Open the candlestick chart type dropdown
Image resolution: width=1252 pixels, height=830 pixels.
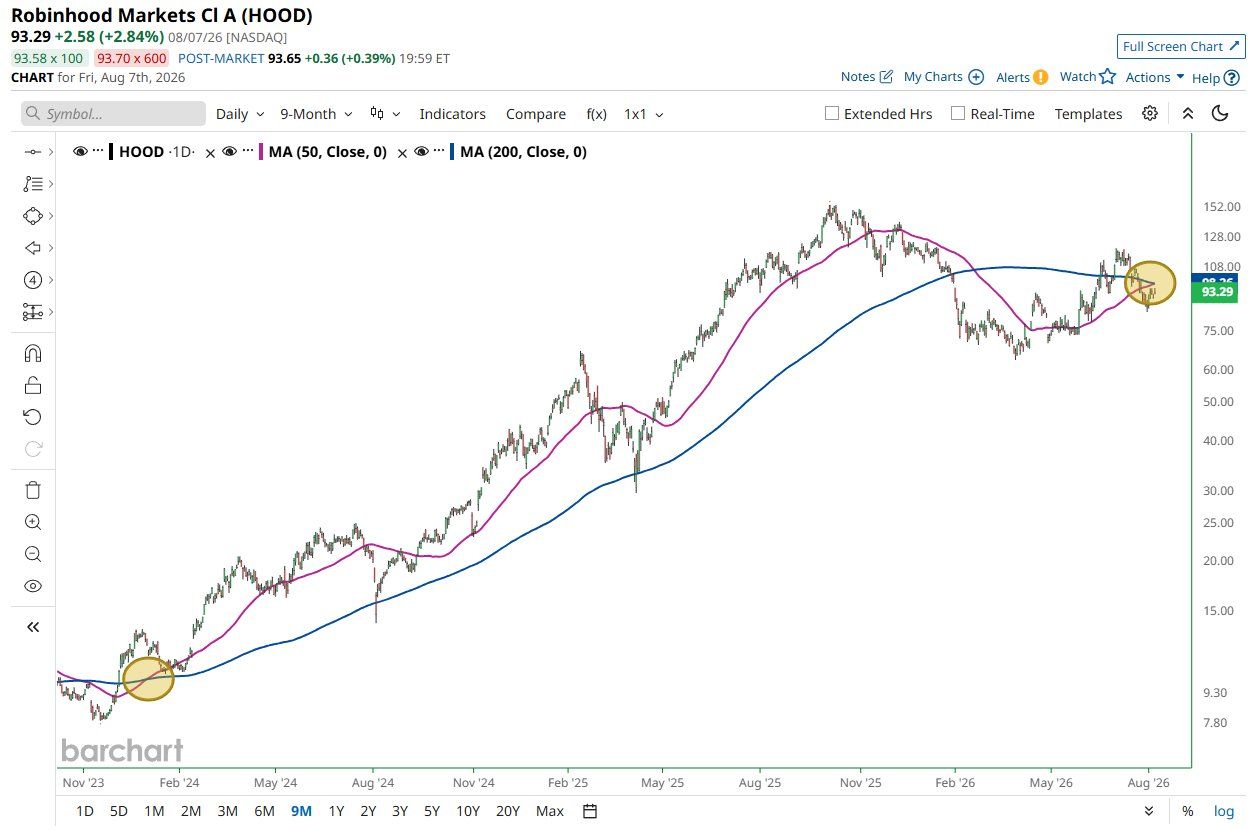coord(385,114)
